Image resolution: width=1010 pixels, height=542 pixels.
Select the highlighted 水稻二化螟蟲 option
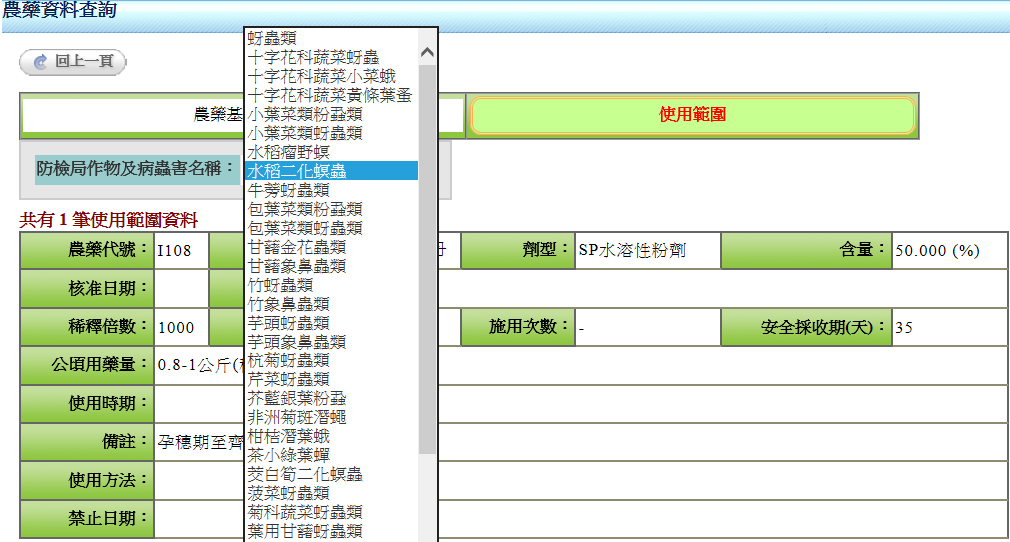point(297,171)
